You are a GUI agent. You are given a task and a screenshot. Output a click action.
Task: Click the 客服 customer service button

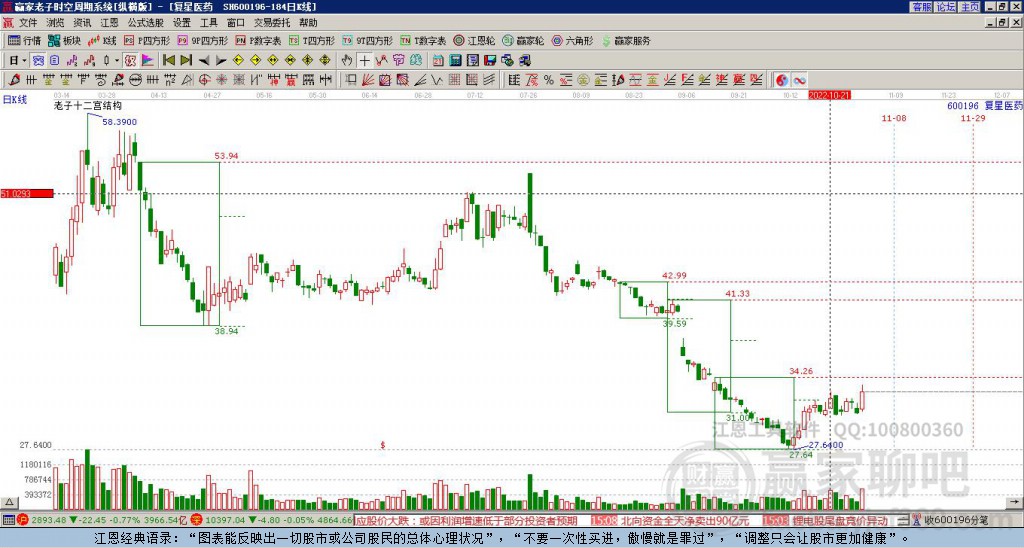pyautogui.click(x=921, y=7)
